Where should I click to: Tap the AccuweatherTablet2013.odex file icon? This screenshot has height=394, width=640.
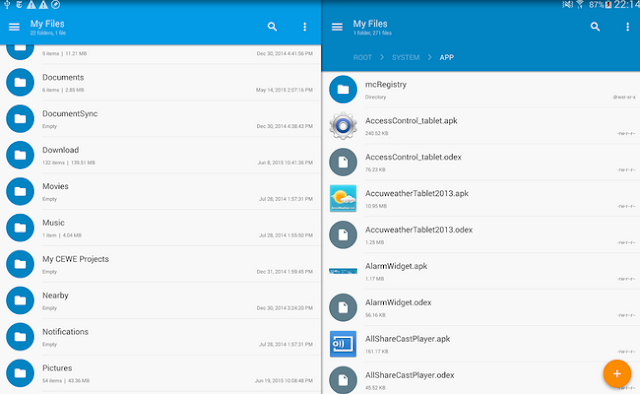tap(343, 235)
